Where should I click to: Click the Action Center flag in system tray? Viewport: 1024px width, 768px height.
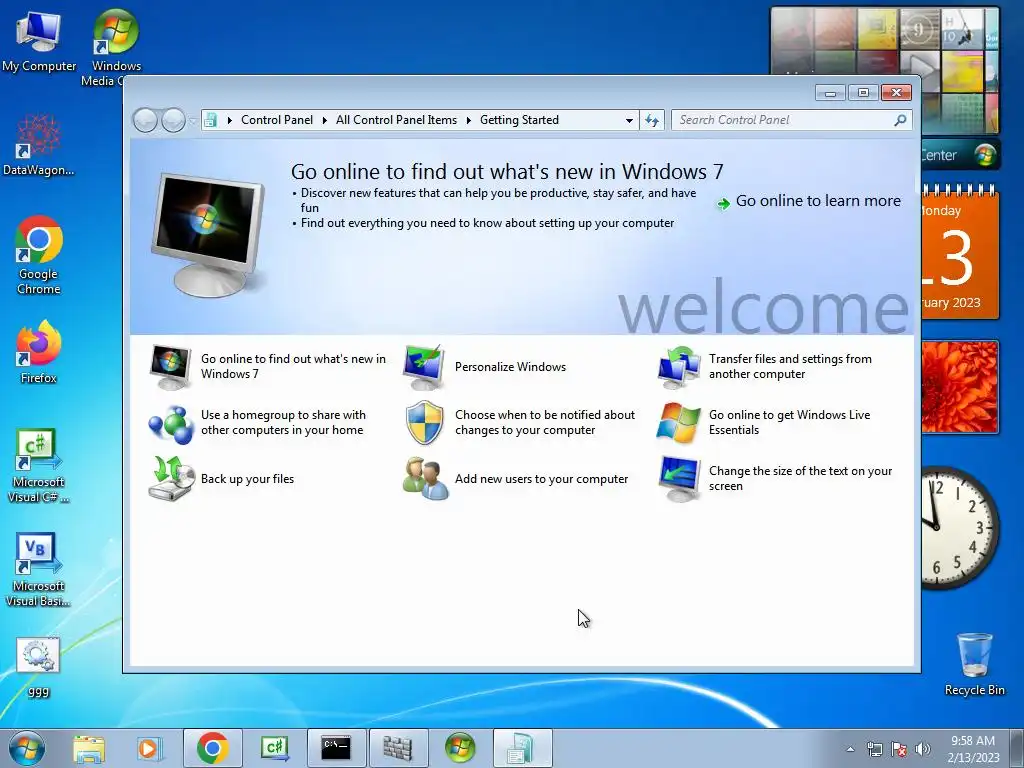coord(899,749)
